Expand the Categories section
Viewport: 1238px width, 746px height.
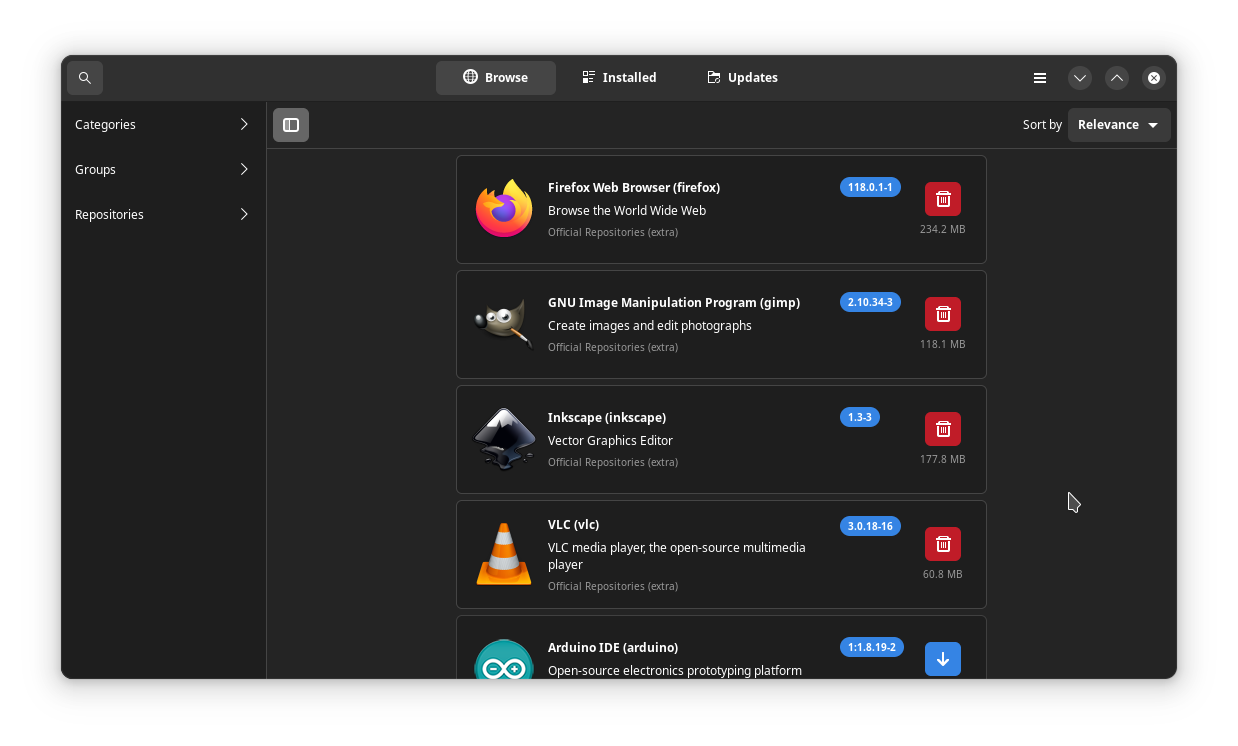click(162, 125)
